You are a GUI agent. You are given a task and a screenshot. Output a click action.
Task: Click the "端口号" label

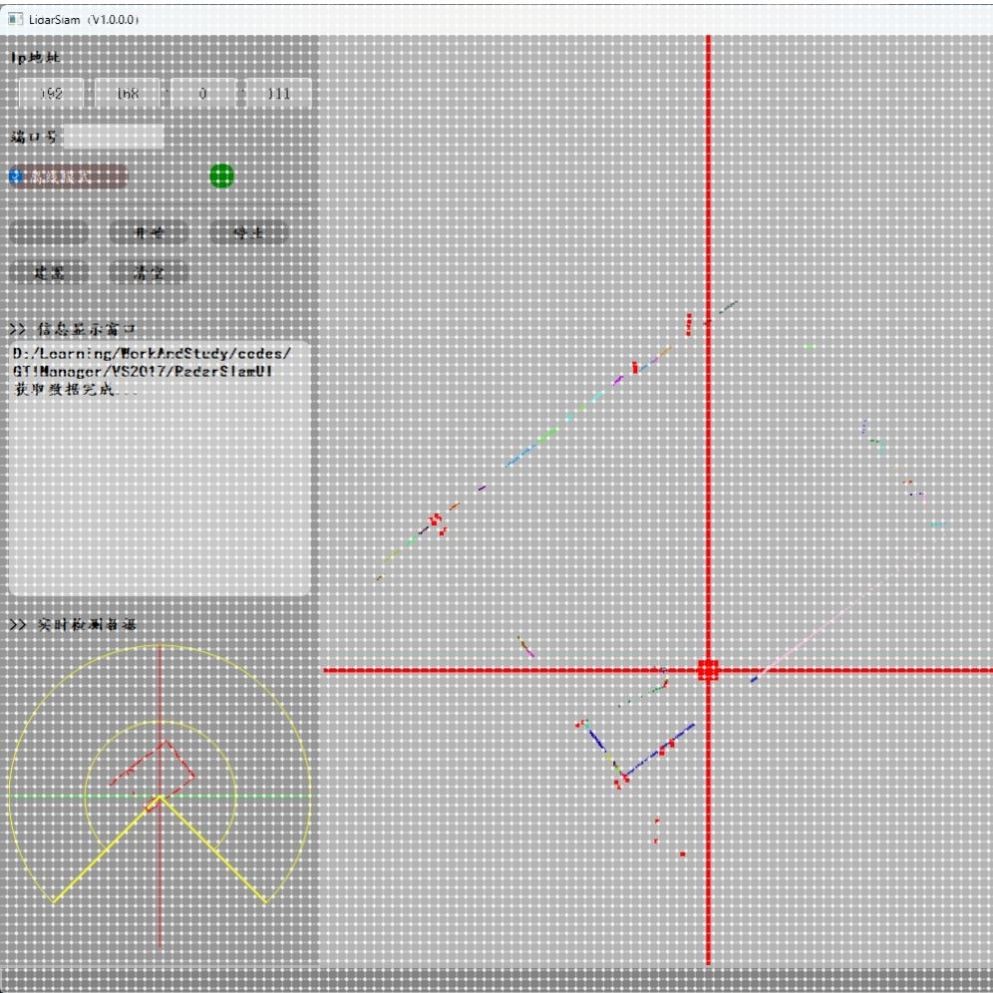point(34,136)
